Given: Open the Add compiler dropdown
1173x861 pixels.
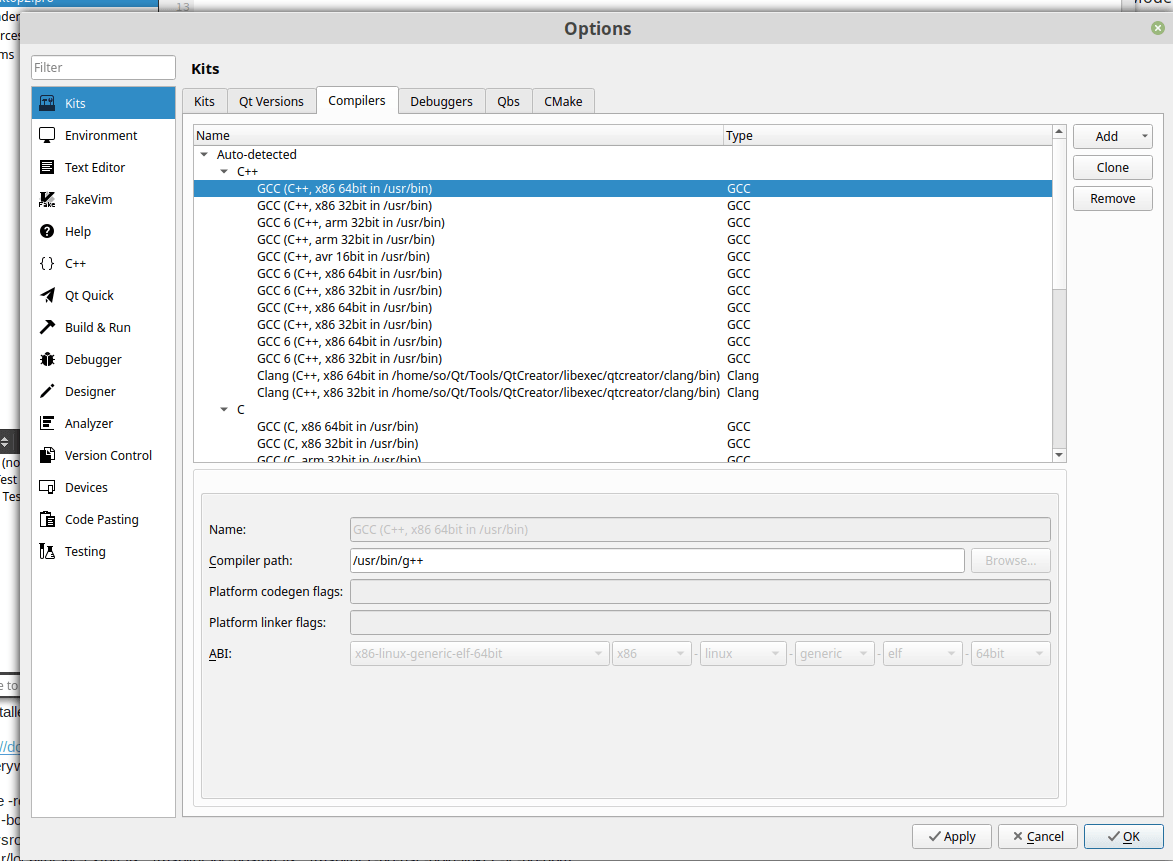Looking at the screenshot, I should coord(1145,137).
